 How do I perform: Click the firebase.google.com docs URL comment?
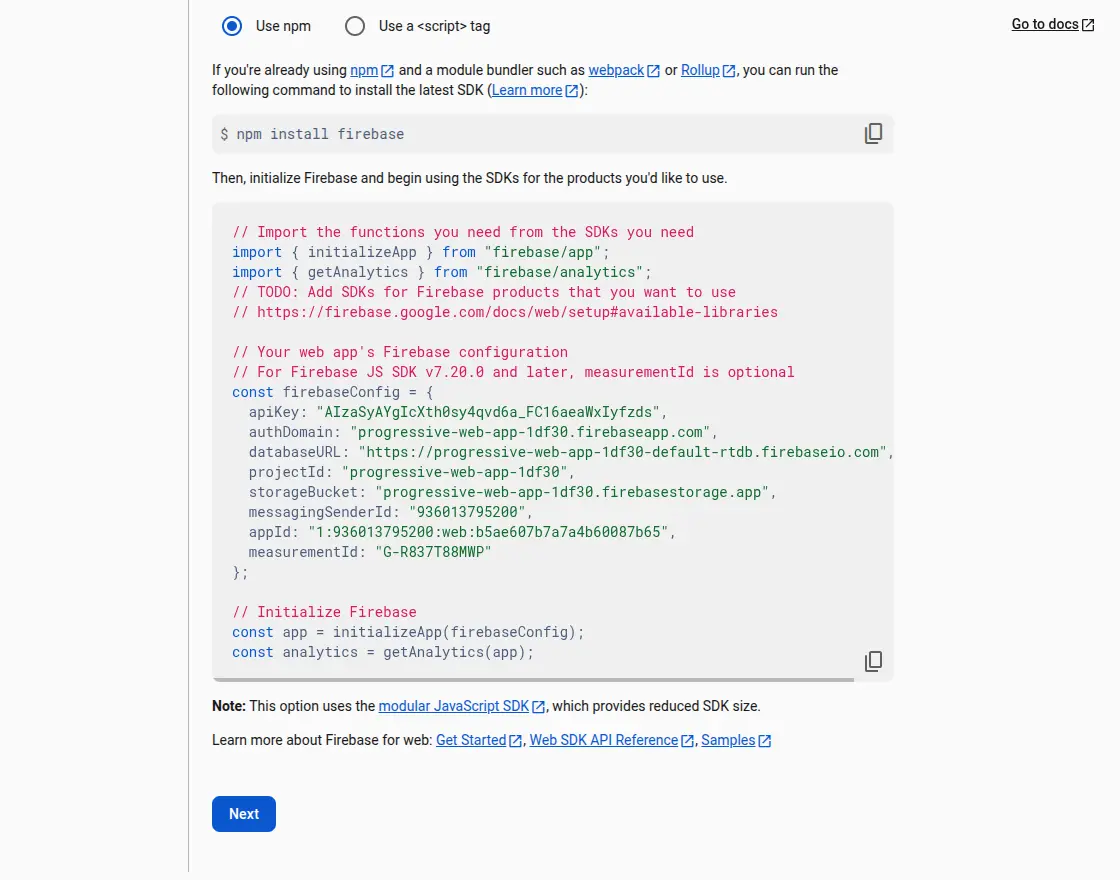click(505, 312)
